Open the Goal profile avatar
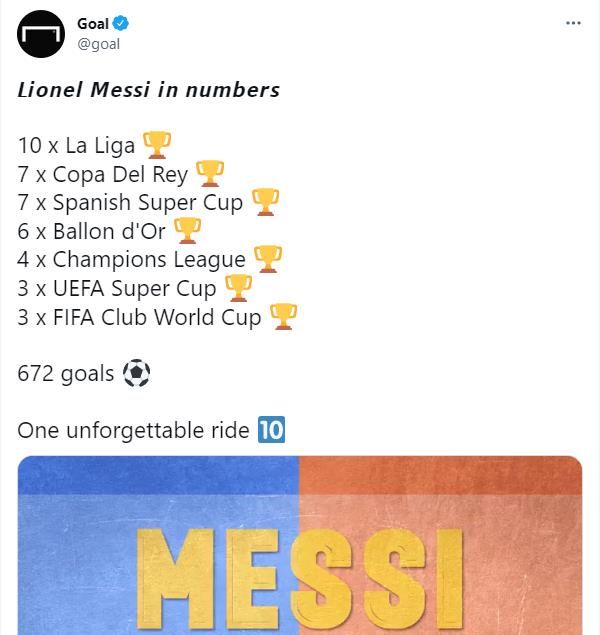The height and width of the screenshot is (635, 600). [x=41, y=33]
